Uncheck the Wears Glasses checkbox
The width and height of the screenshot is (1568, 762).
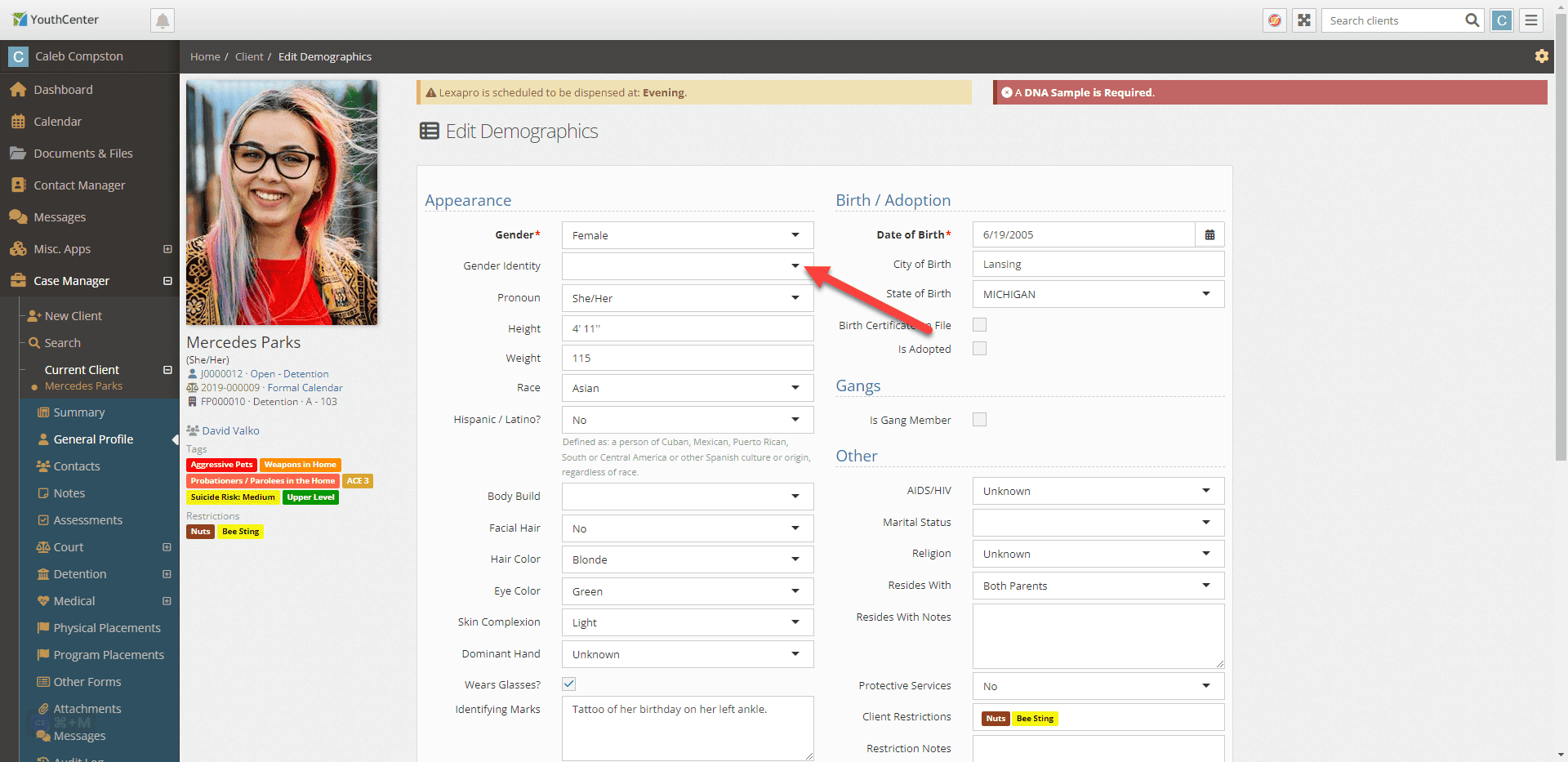coord(569,684)
